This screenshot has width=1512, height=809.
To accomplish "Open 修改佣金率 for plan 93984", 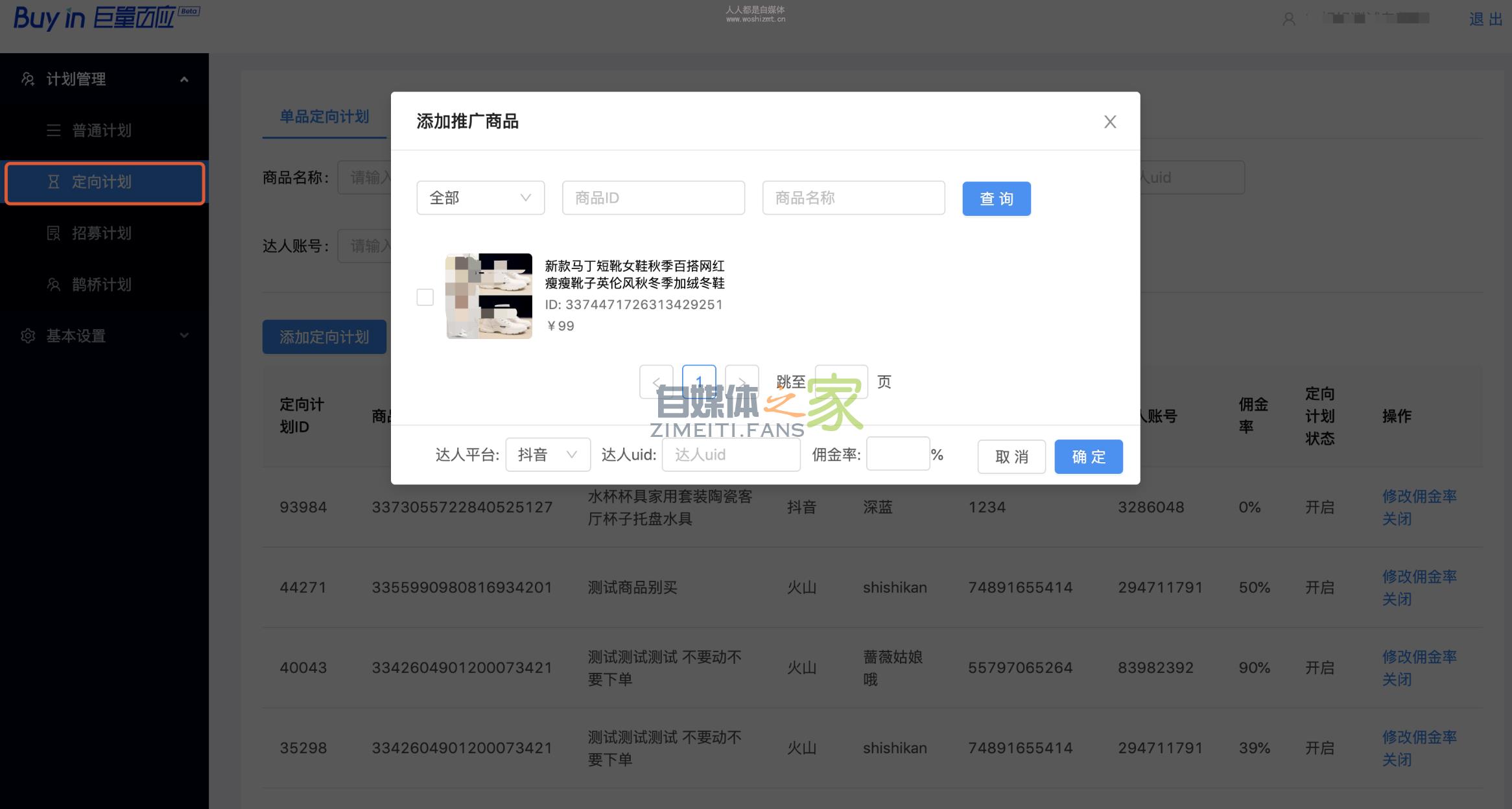I will [1419, 496].
